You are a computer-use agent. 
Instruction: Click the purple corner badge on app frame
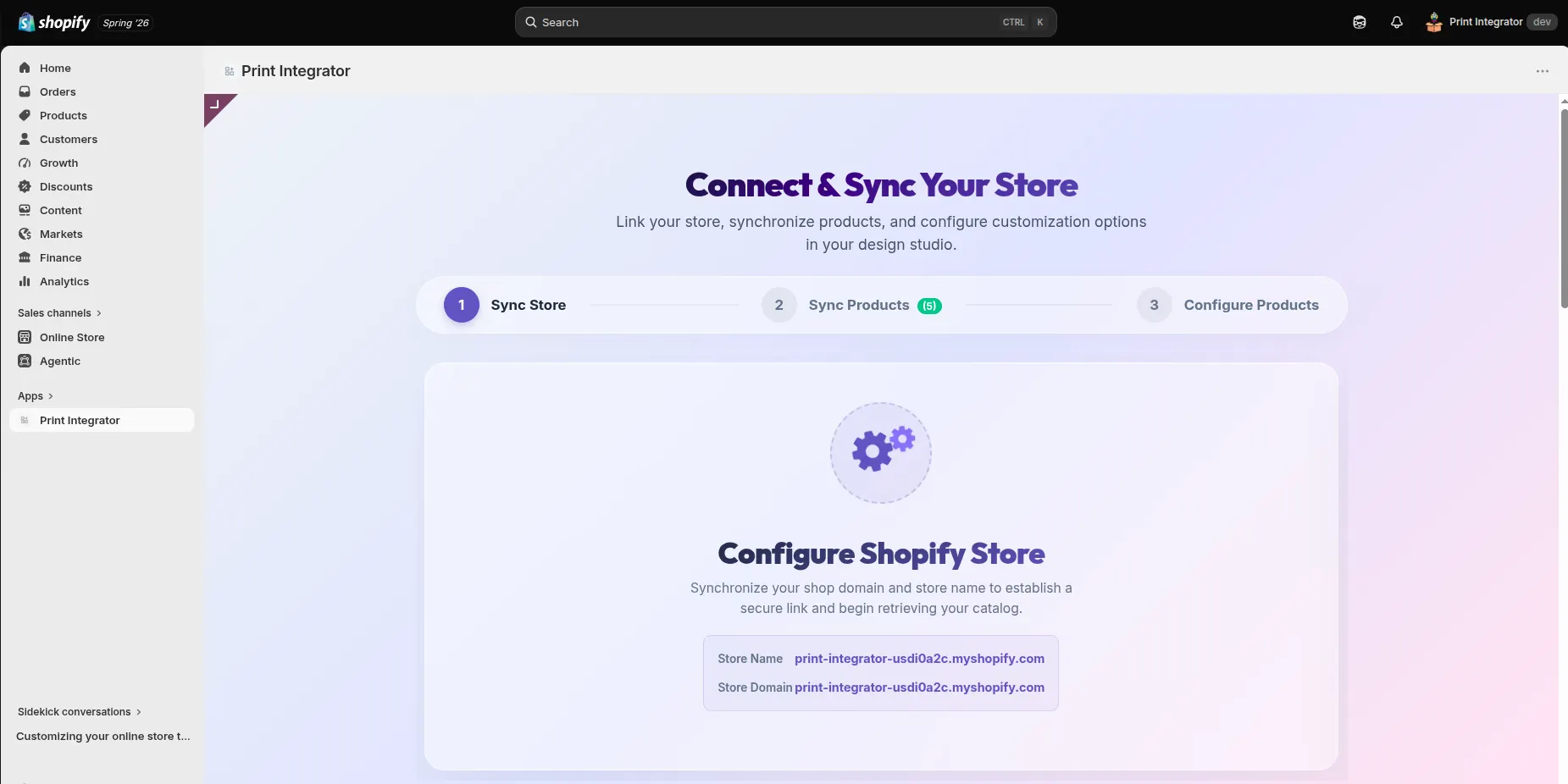click(216, 107)
